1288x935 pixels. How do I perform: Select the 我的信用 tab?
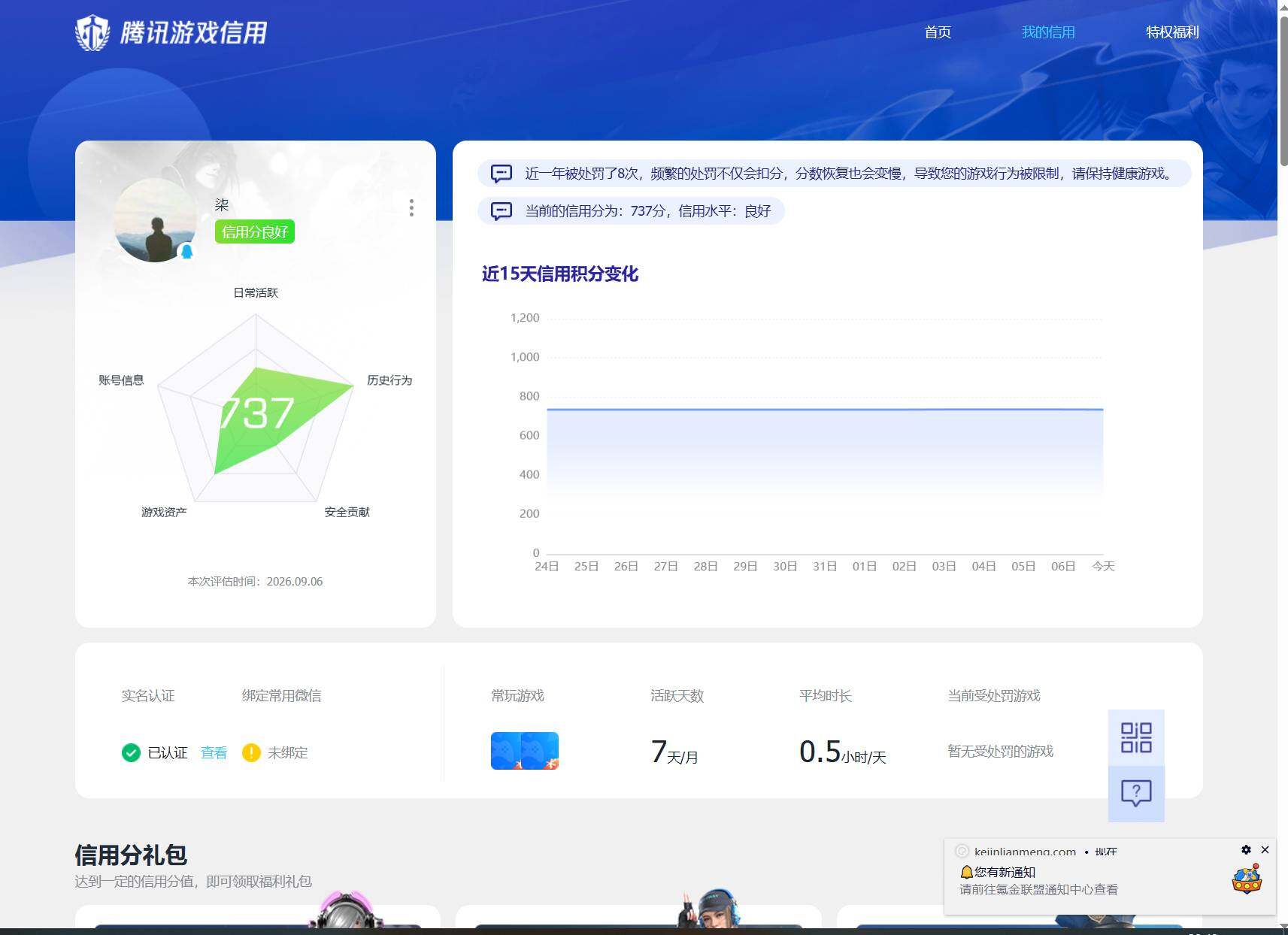click(x=1048, y=32)
